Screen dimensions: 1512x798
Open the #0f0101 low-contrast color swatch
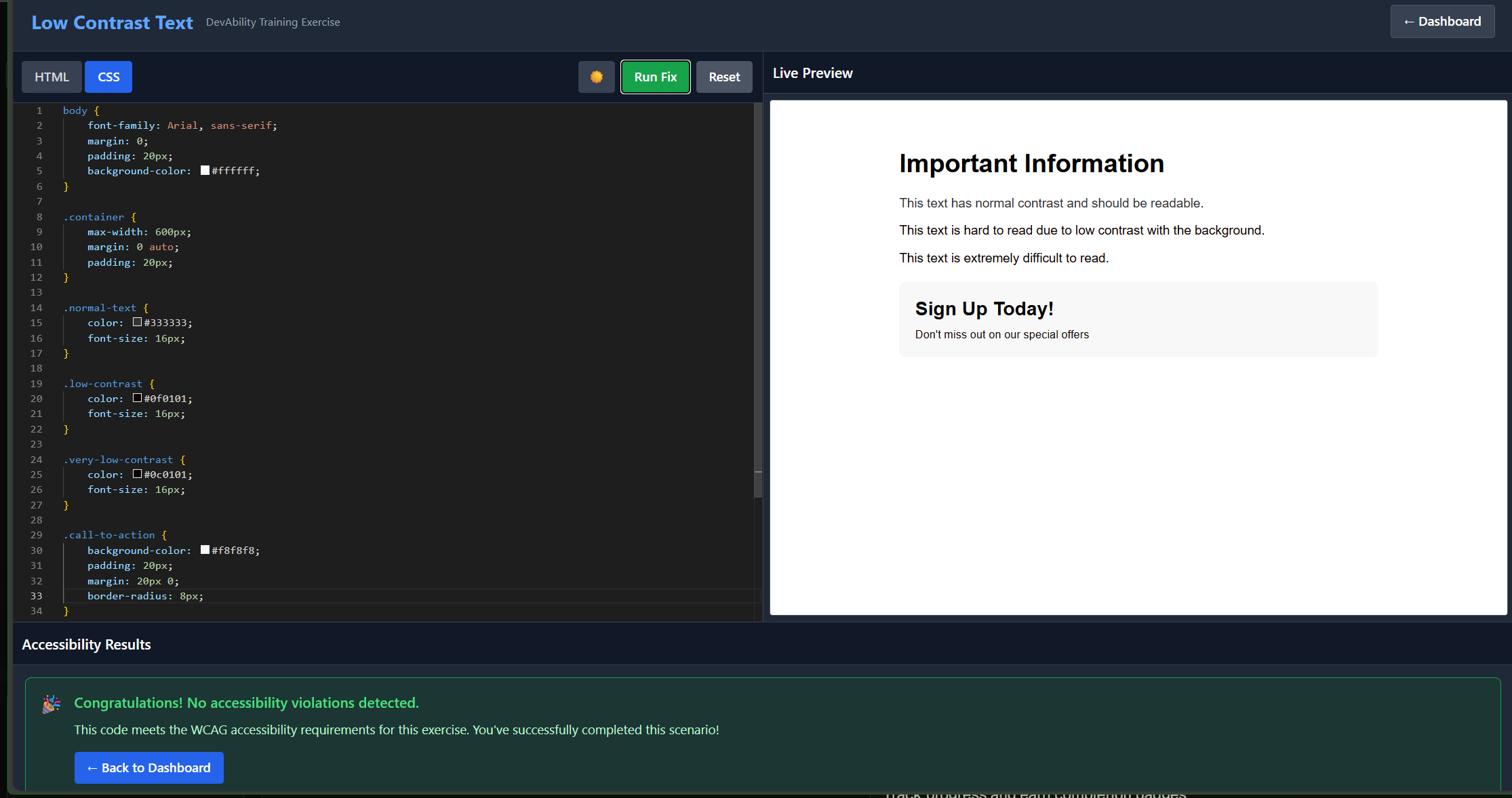tap(137, 398)
